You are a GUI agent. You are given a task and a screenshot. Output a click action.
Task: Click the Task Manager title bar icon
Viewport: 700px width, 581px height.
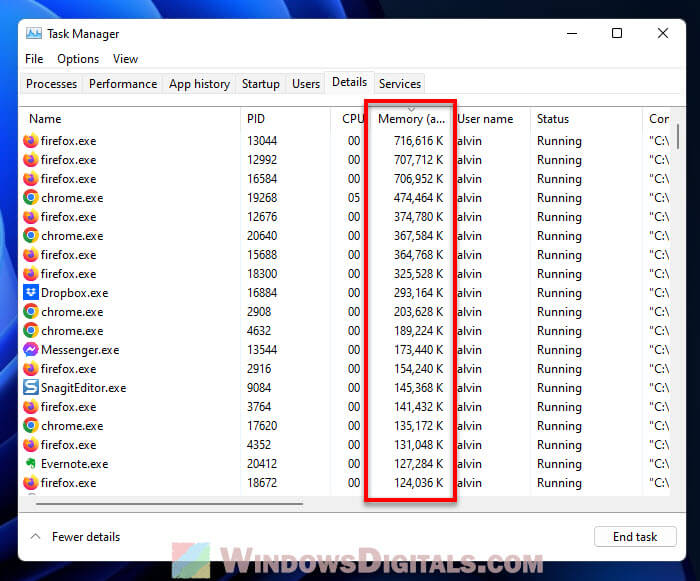(x=34, y=33)
